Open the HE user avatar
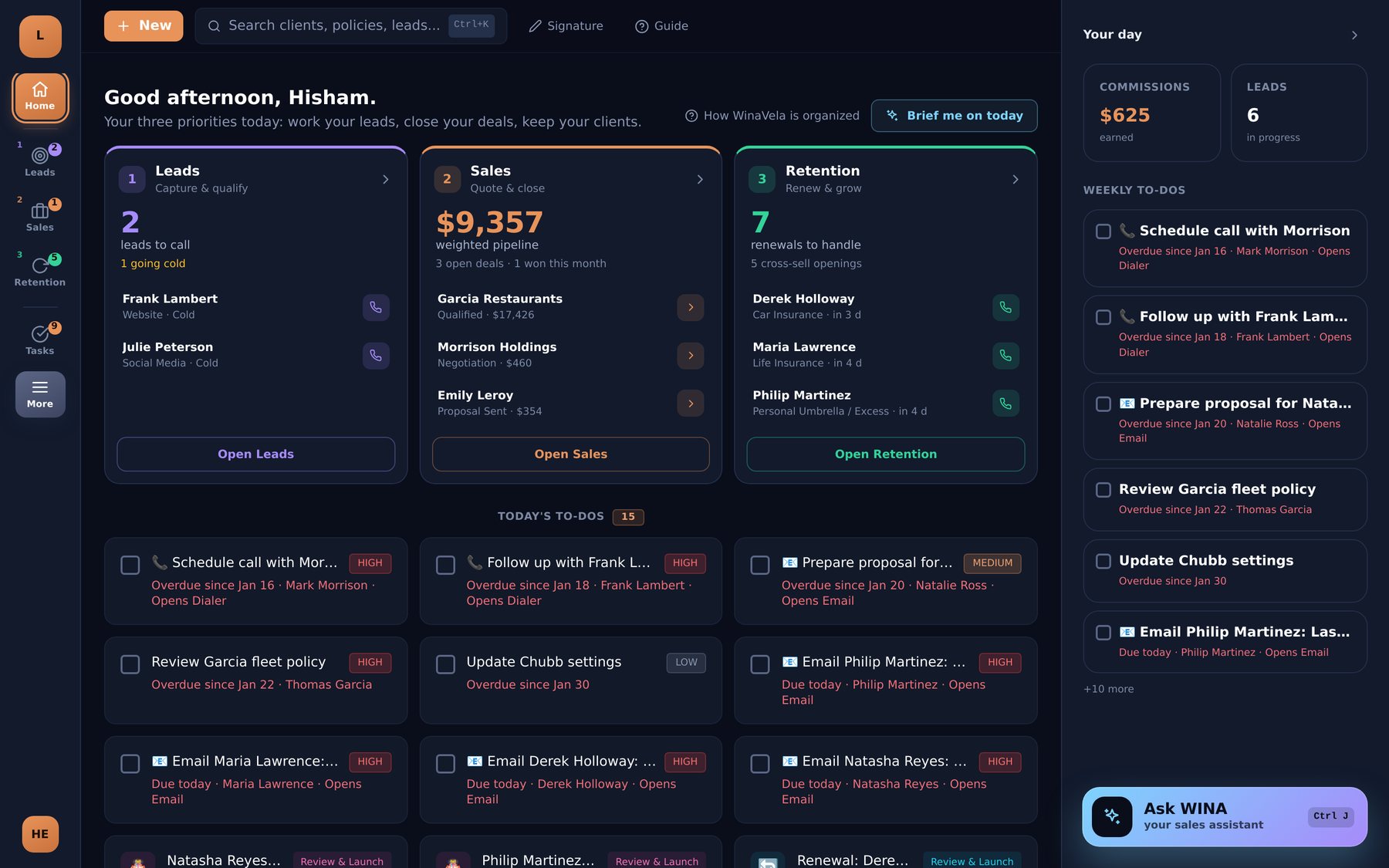Viewport: 1389px width, 868px height. click(x=40, y=834)
